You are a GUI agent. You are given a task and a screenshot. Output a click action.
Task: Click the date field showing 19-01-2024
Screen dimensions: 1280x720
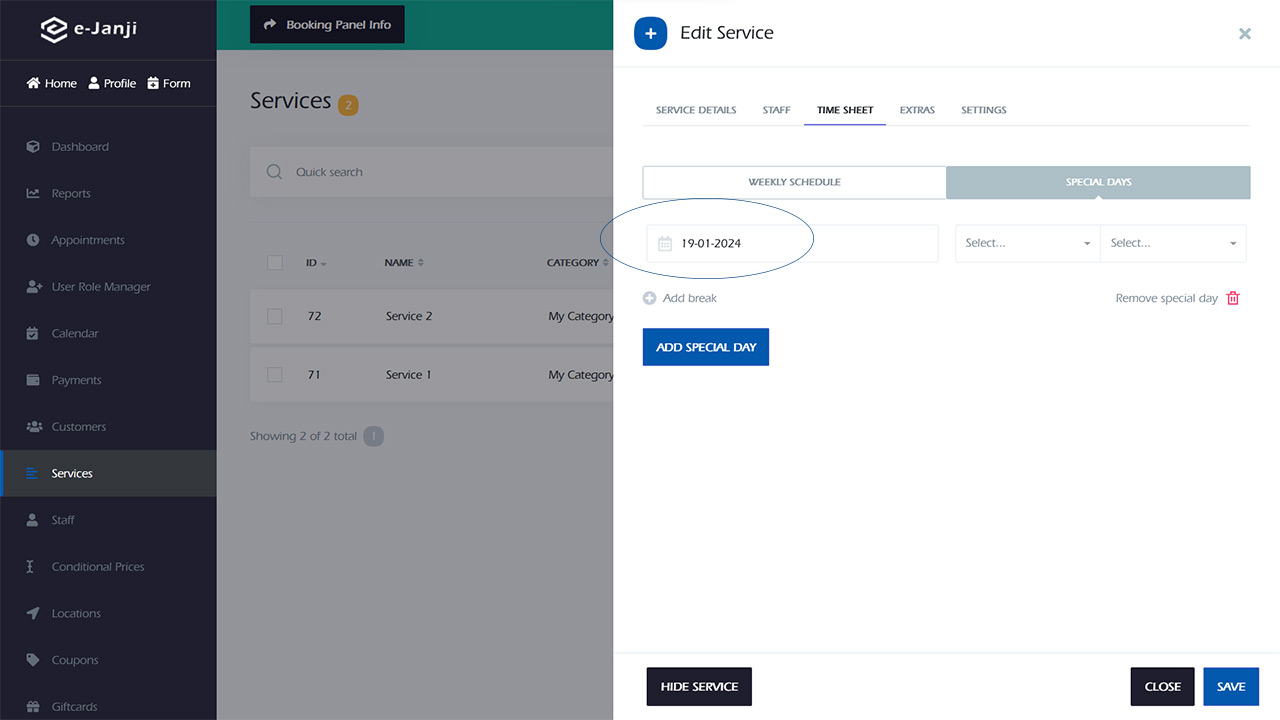(x=793, y=243)
